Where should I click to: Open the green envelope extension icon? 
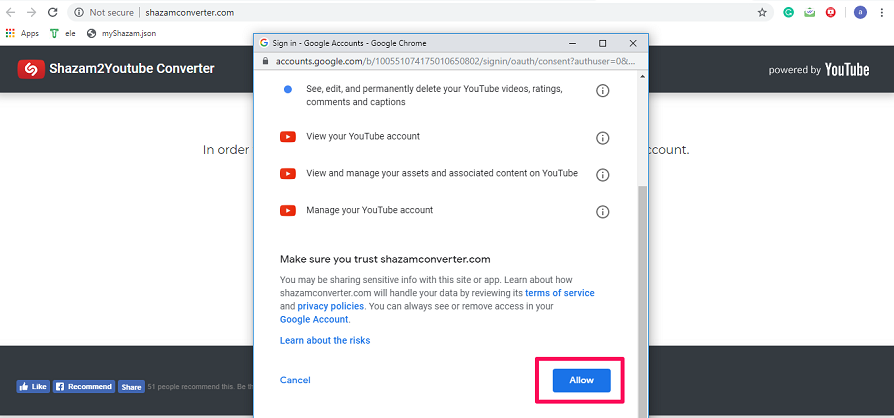click(x=810, y=12)
